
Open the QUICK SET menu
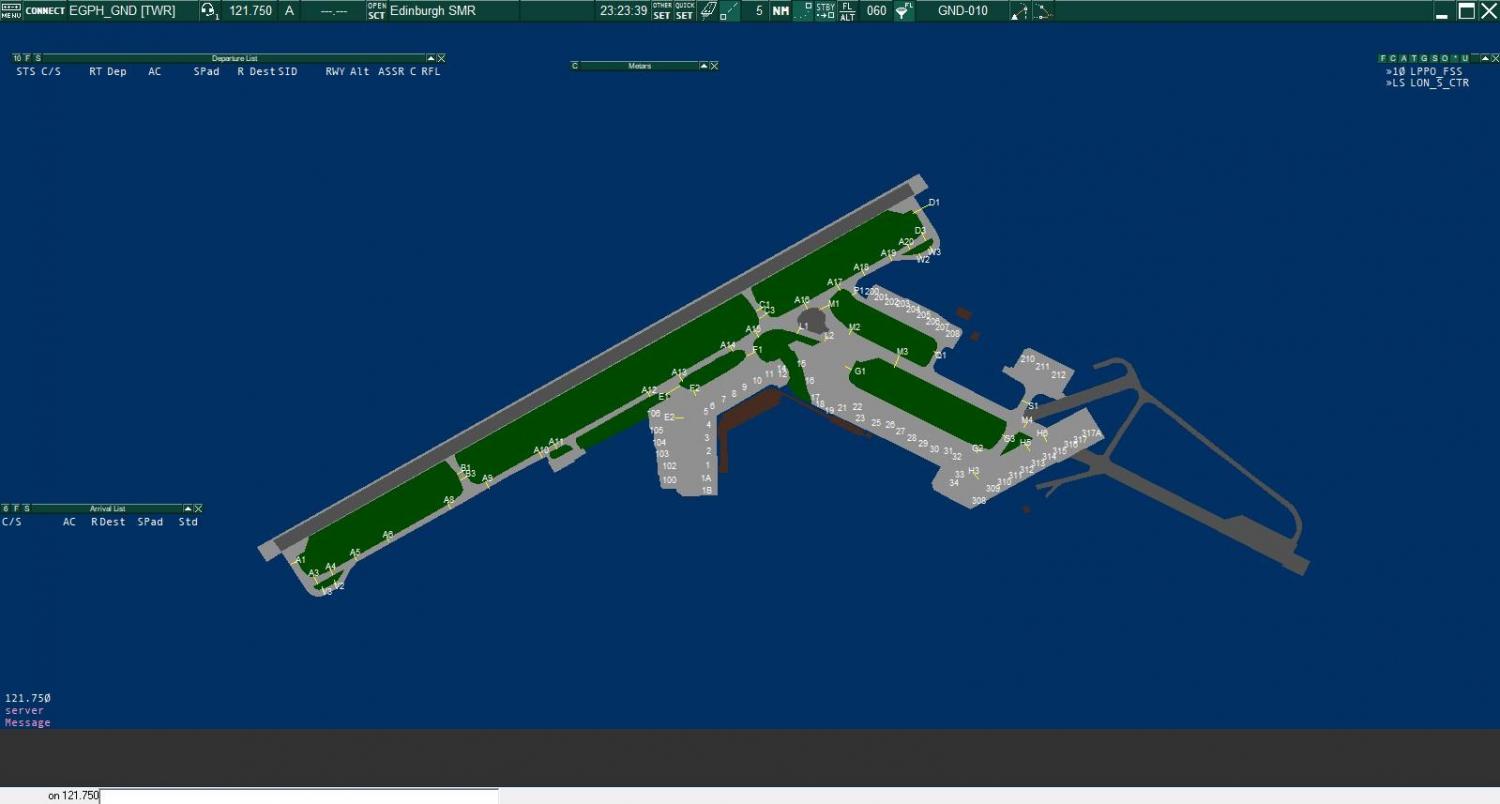pyautogui.click(x=684, y=11)
